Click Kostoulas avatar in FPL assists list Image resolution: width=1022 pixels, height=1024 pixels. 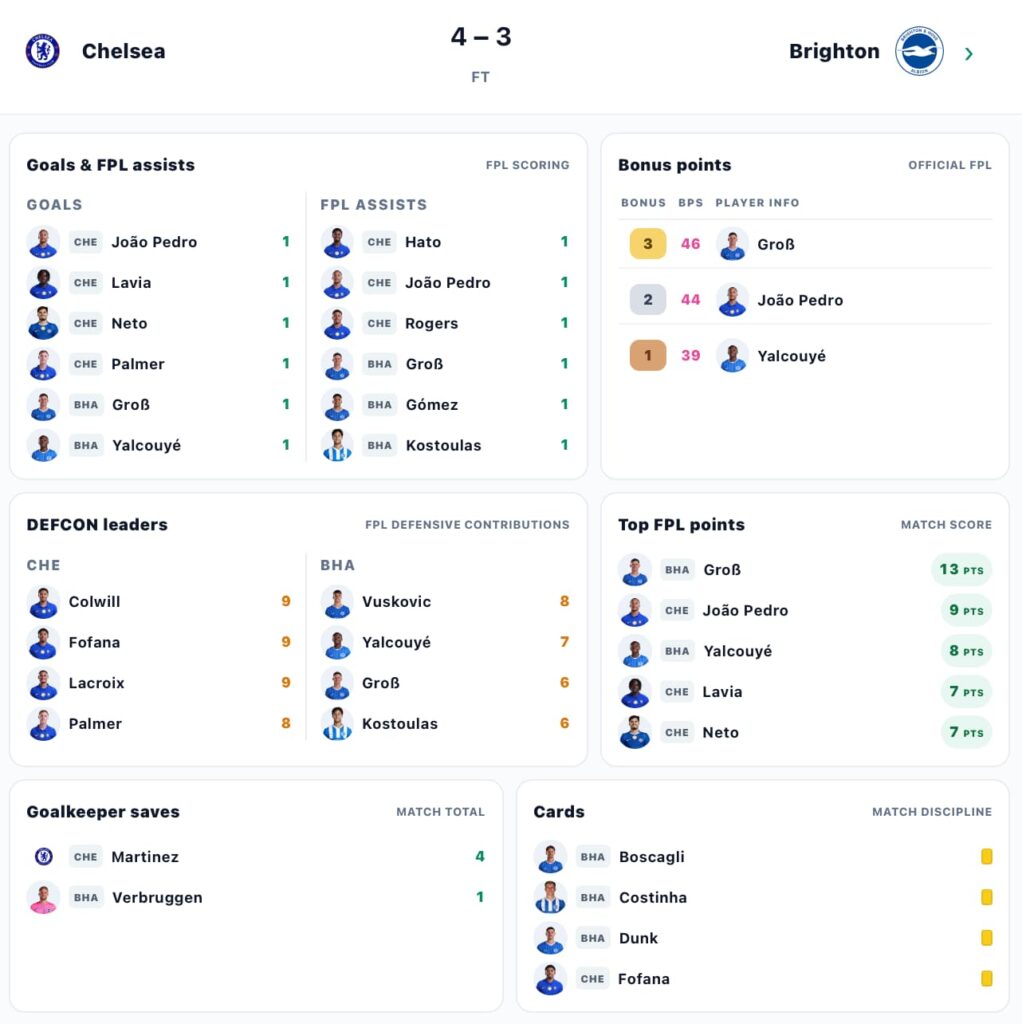pos(337,445)
